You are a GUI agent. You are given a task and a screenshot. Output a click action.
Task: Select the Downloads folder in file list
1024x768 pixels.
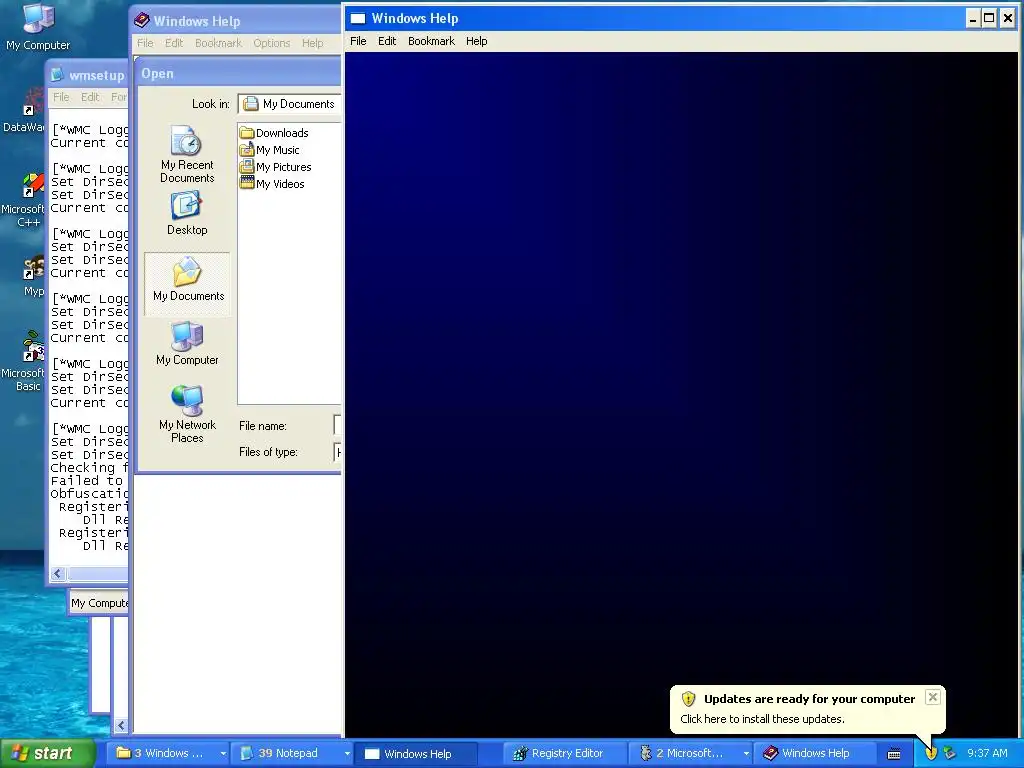click(274, 133)
